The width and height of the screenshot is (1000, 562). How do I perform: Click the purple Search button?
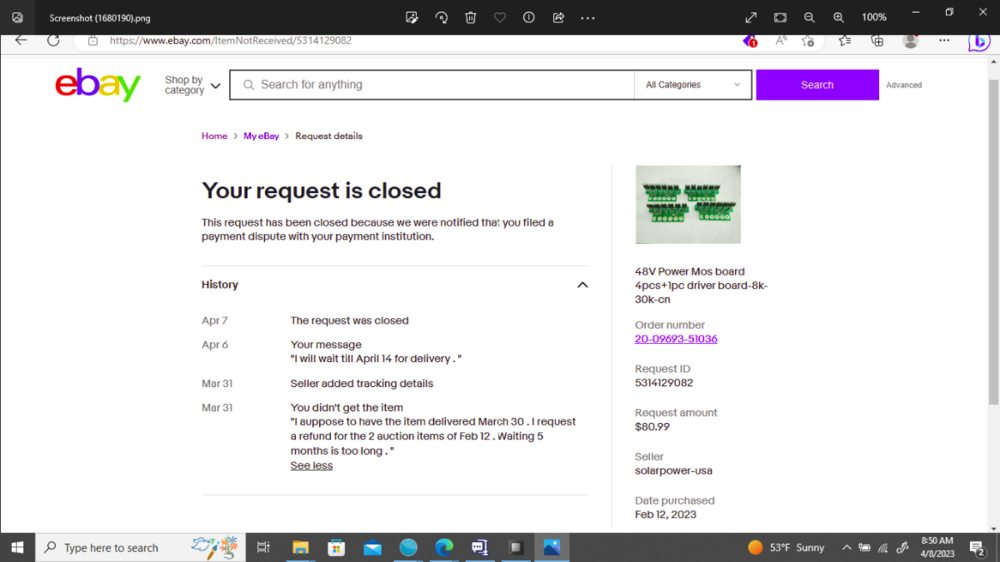click(x=817, y=85)
